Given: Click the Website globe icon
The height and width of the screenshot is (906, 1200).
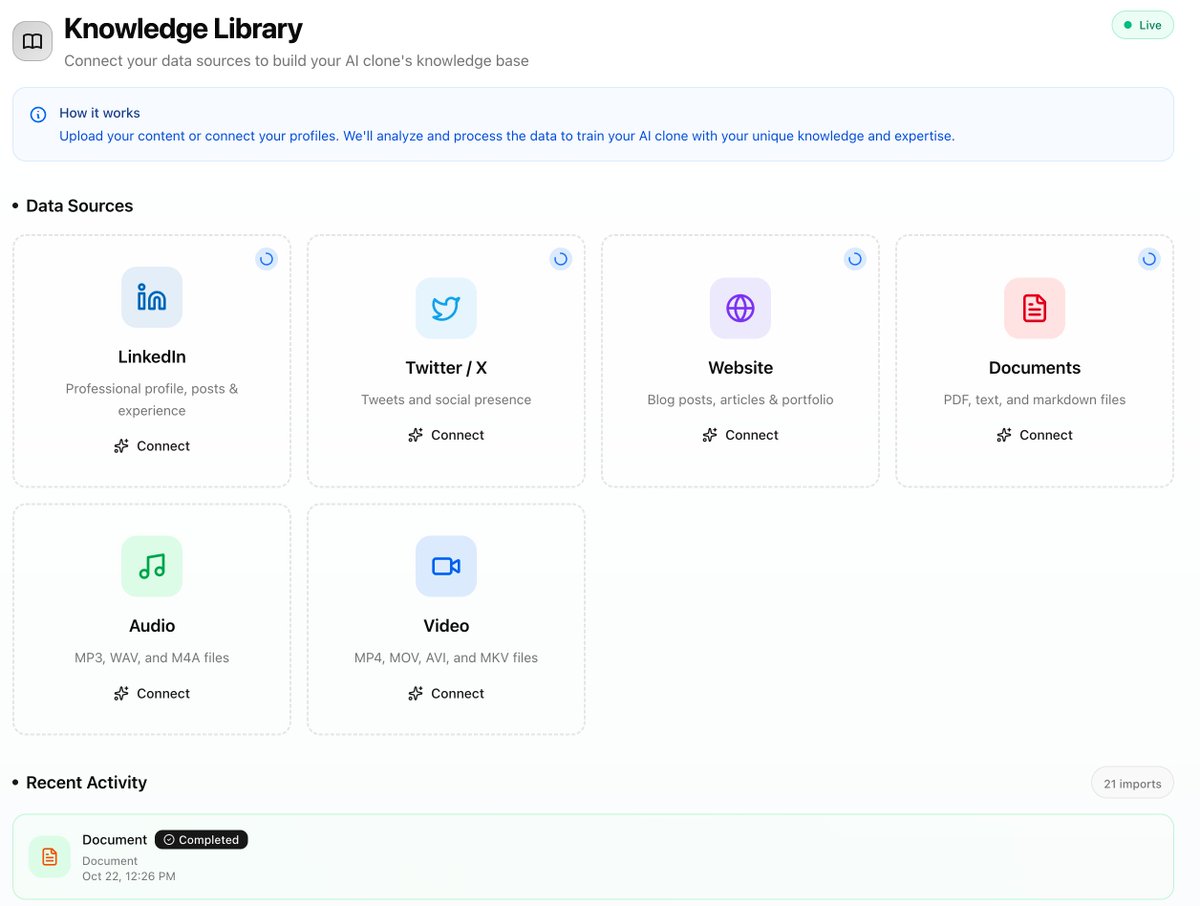Looking at the screenshot, I should point(740,308).
